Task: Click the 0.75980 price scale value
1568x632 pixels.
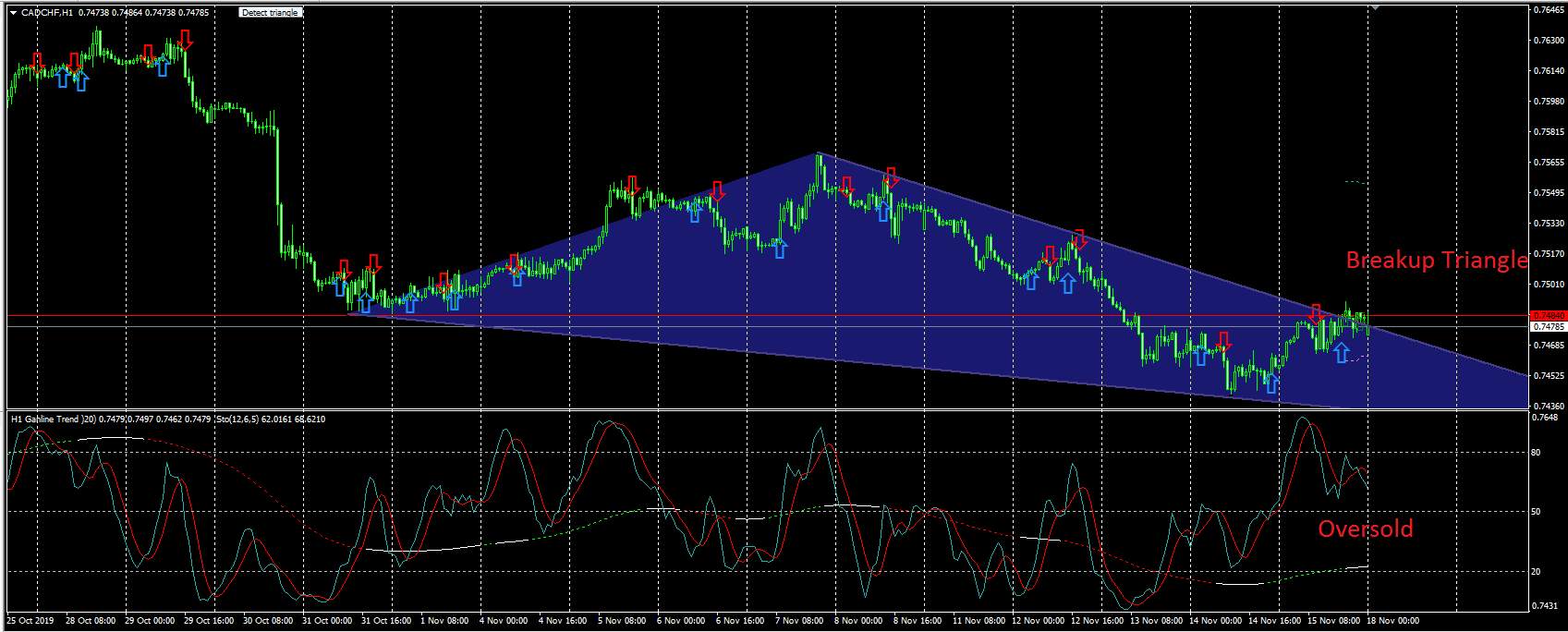Action: (x=1550, y=102)
